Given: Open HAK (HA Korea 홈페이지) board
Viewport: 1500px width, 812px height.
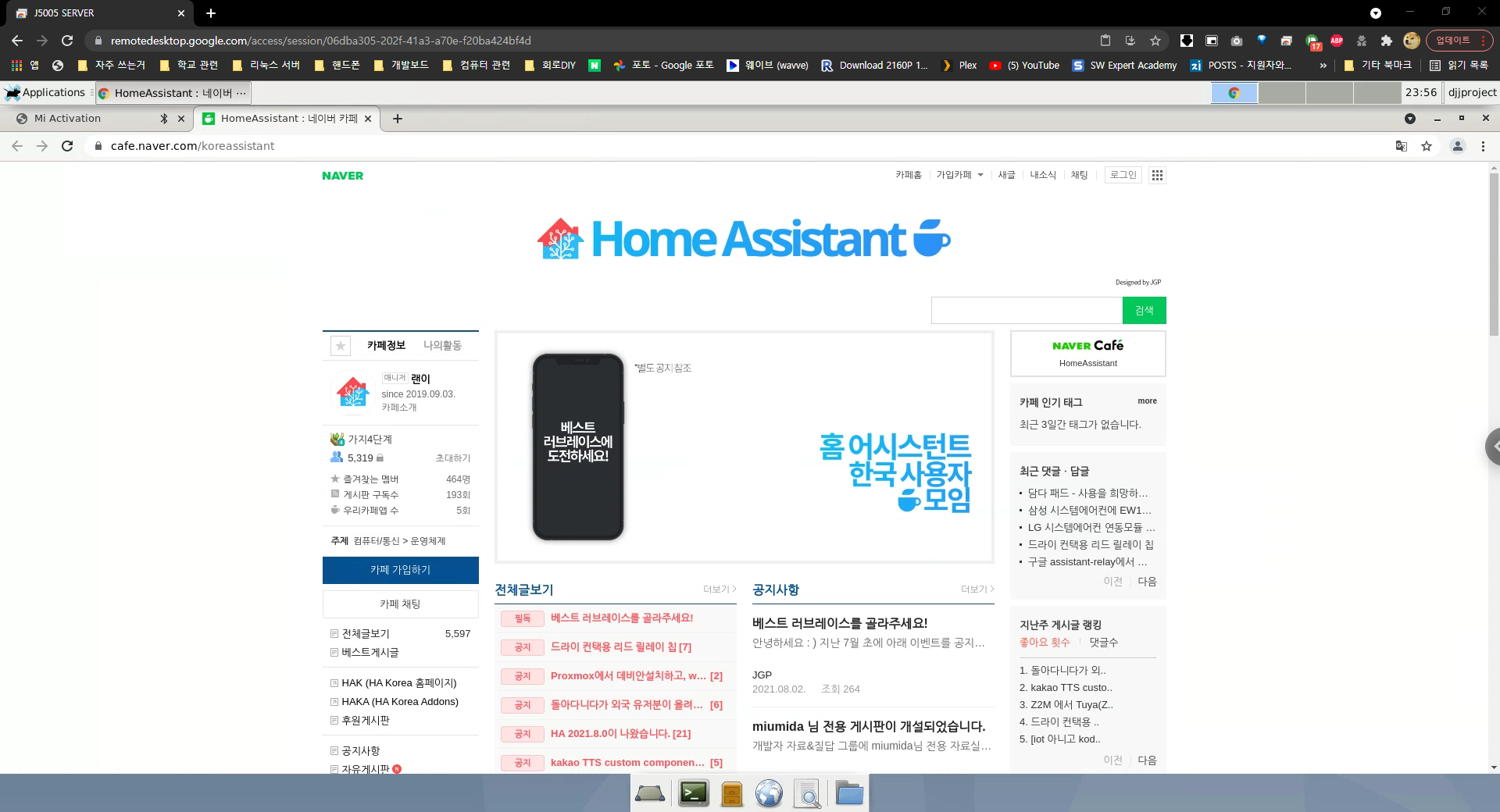Looking at the screenshot, I should pyautogui.click(x=398, y=682).
